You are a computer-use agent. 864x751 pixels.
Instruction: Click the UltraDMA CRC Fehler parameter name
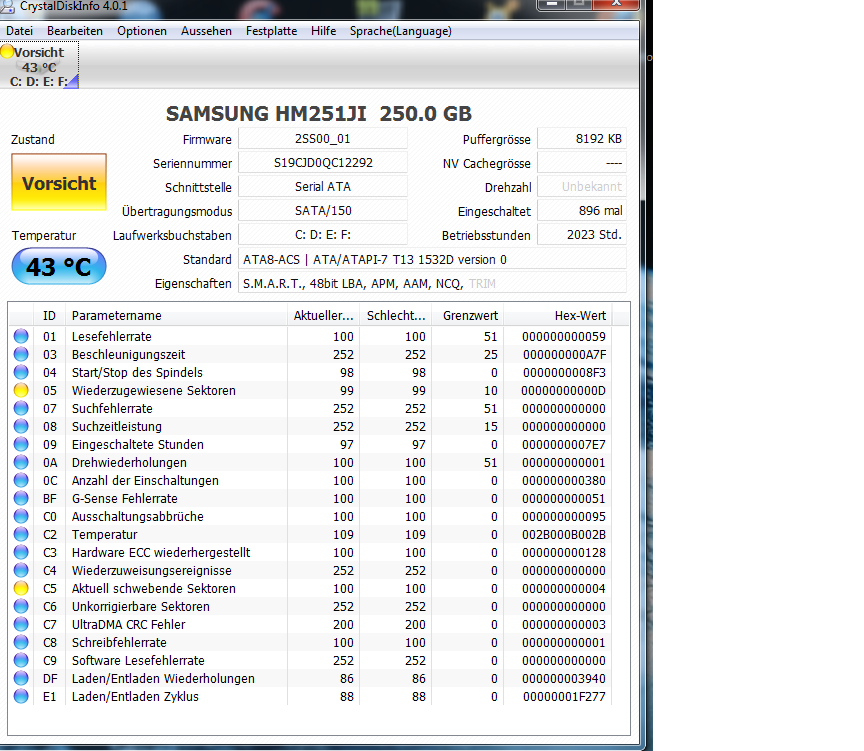click(x=128, y=624)
